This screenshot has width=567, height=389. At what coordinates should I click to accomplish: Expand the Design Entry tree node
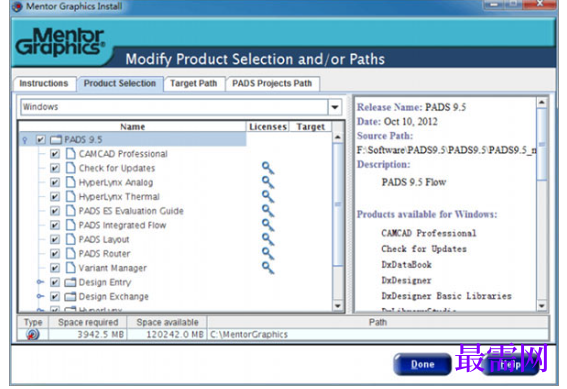(40, 282)
